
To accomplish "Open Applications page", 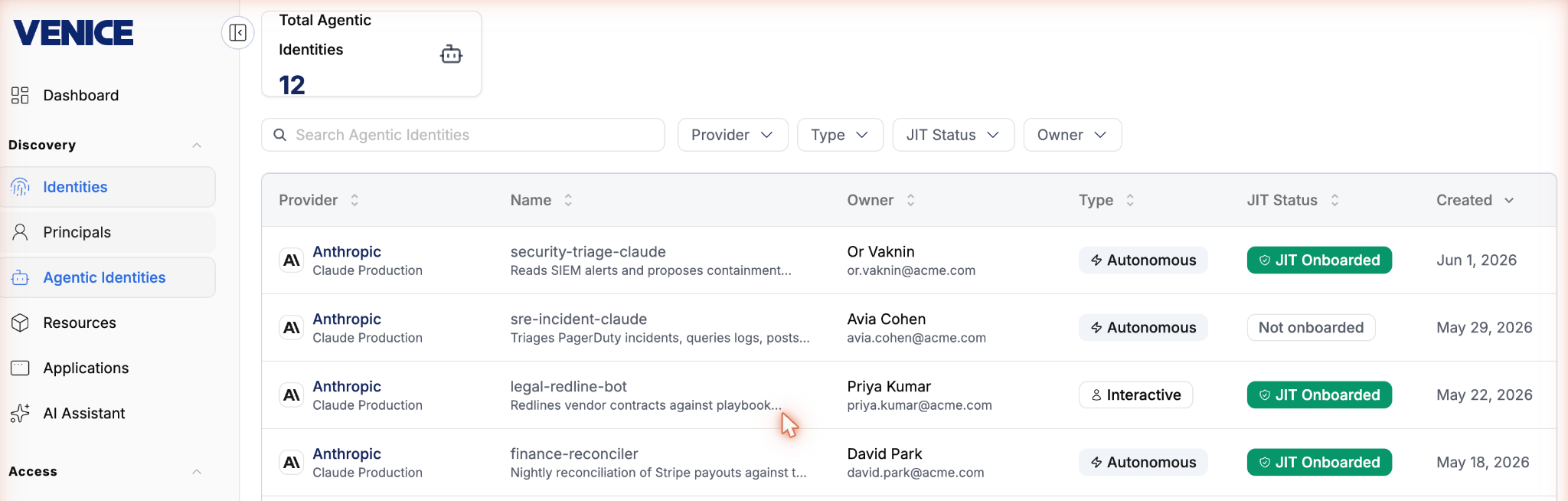I will [108, 368].
